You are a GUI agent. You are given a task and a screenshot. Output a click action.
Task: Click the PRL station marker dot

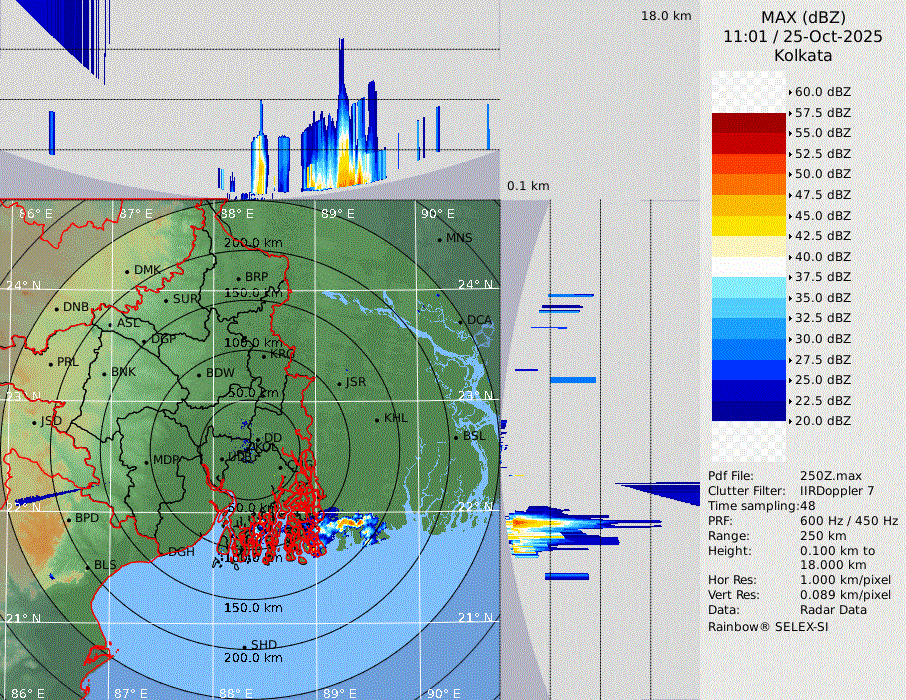click(50, 363)
